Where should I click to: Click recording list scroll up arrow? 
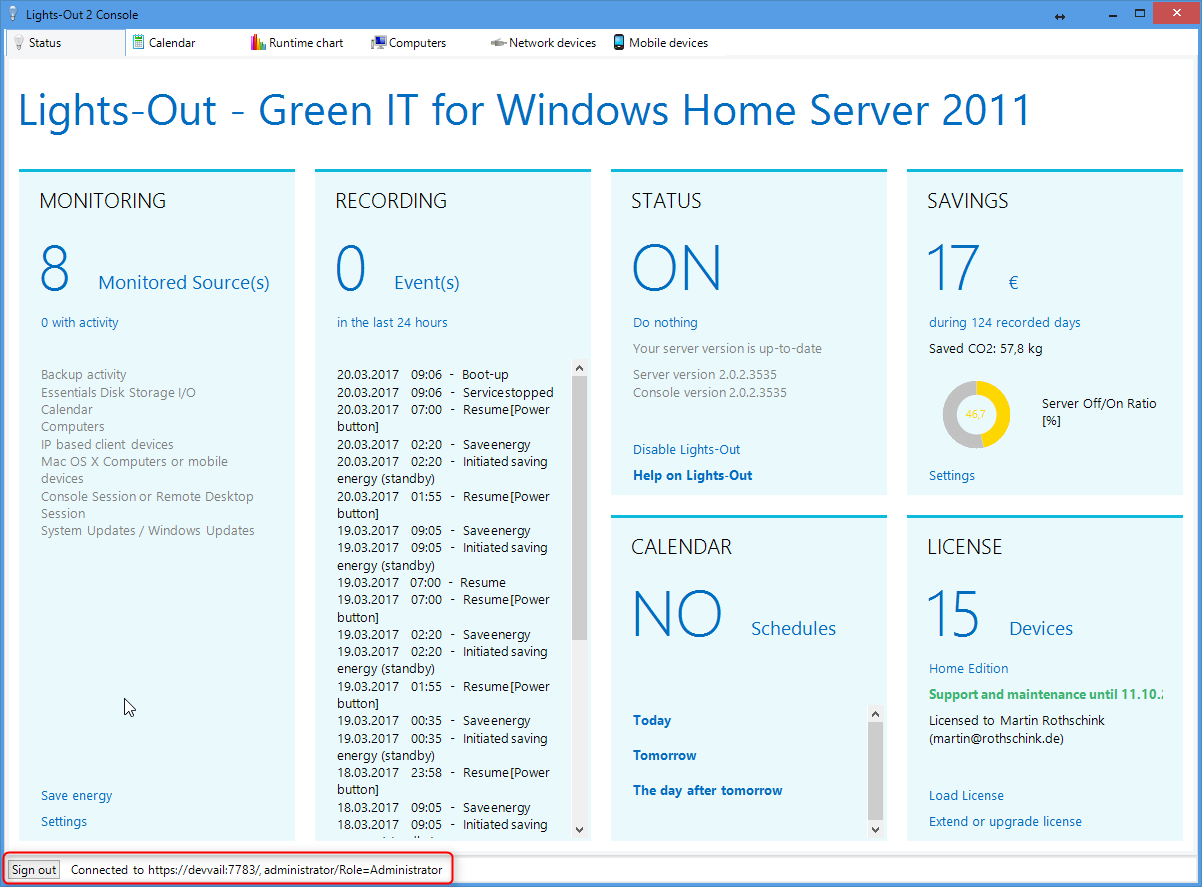579,368
